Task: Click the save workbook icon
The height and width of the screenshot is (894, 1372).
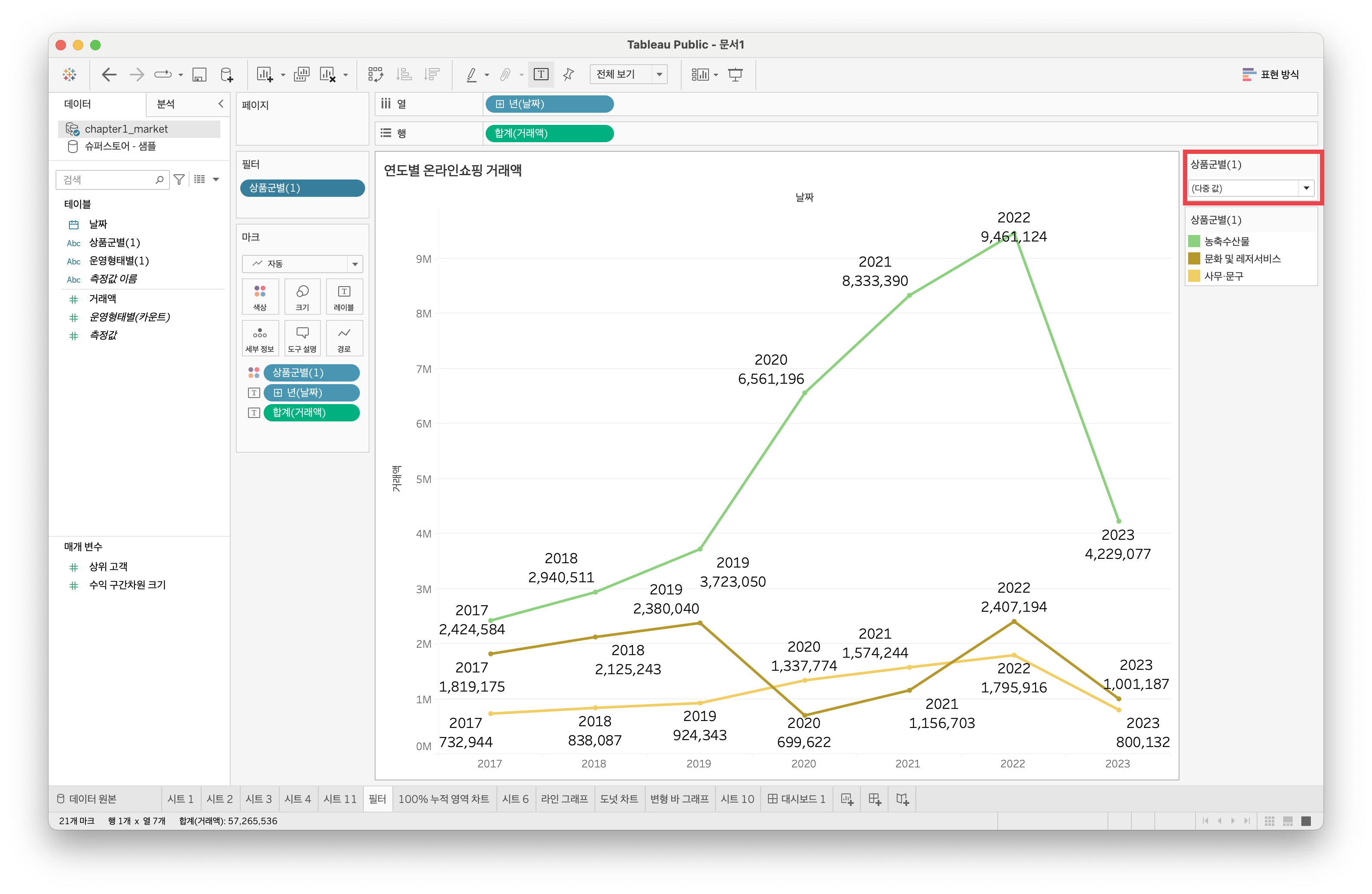Action: pos(199,75)
